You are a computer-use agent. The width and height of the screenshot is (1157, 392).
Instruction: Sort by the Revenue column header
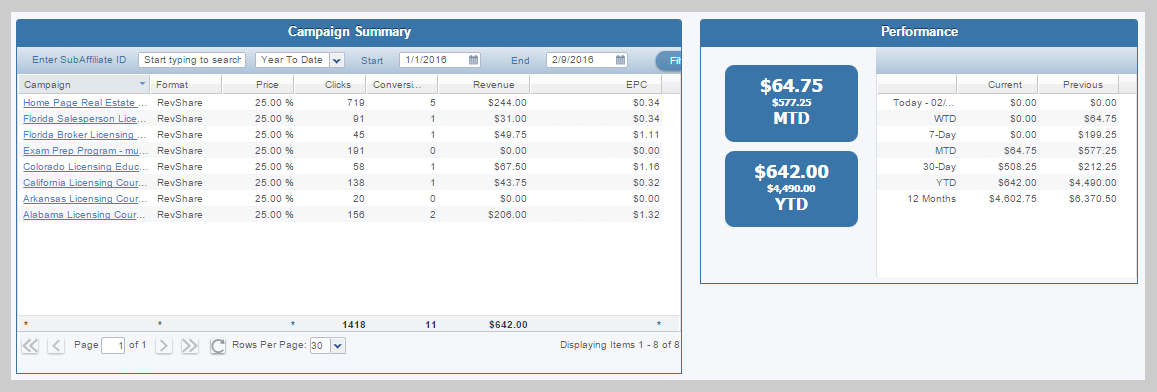[483, 84]
